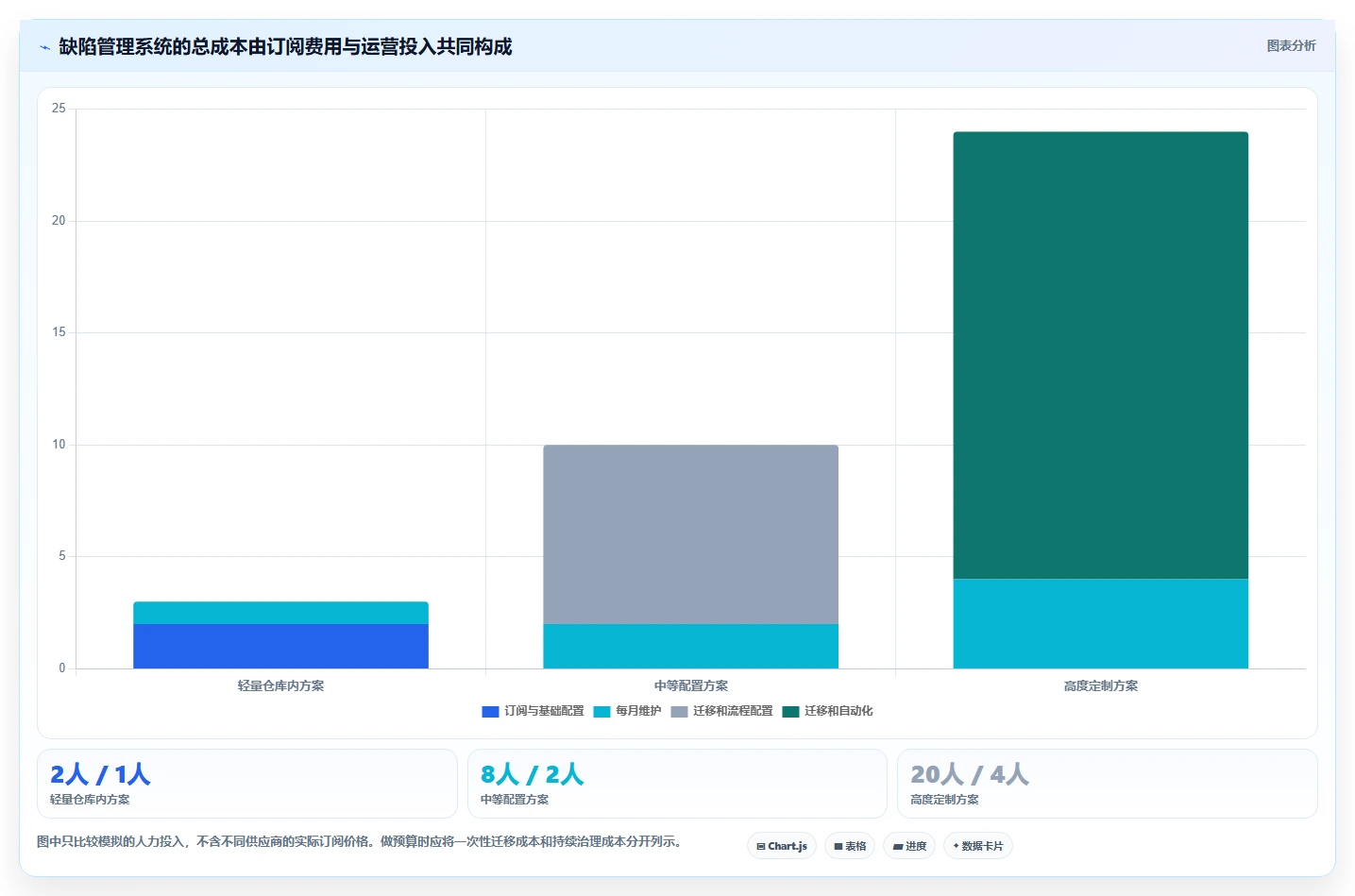The height and width of the screenshot is (896, 1355).
Task: Click the pulse icon beside the title
Action: (44, 47)
